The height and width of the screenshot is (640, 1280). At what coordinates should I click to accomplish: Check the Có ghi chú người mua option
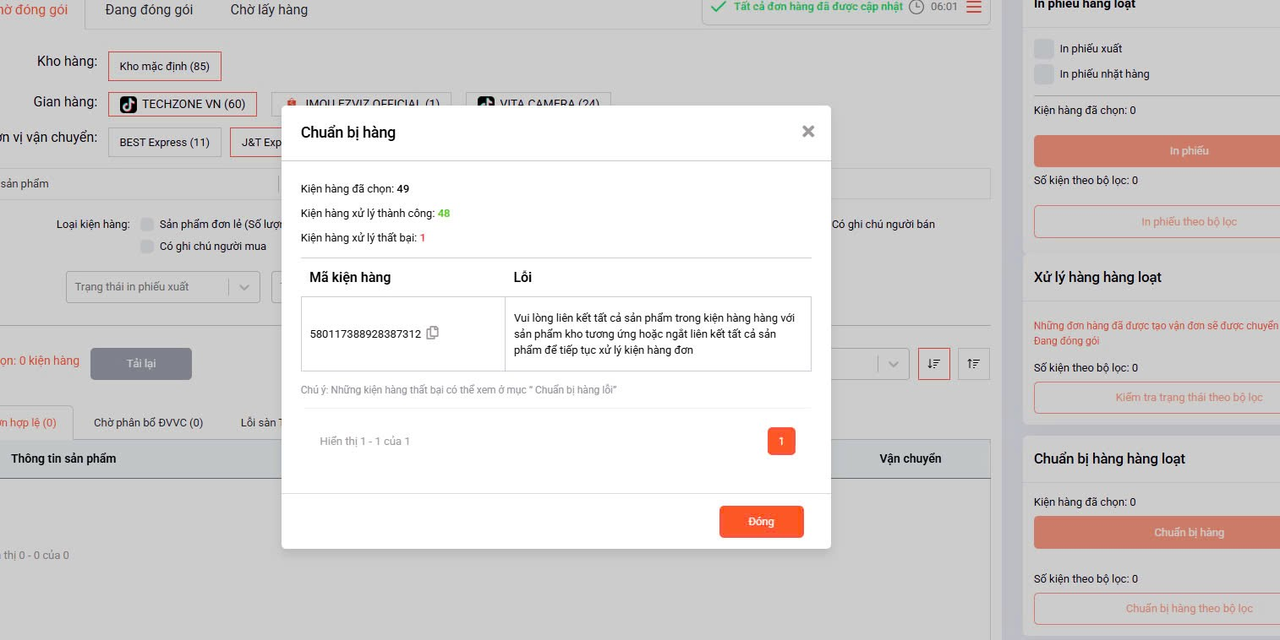(147, 246)
